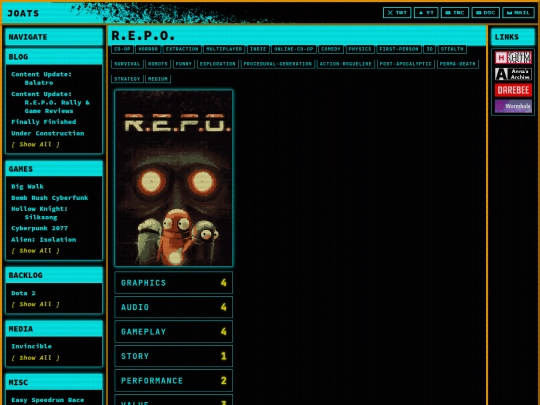Expand the Games list with Show All
Image resolution: width=540 pixels, height=405 pixels.
[x=35, y=251]
